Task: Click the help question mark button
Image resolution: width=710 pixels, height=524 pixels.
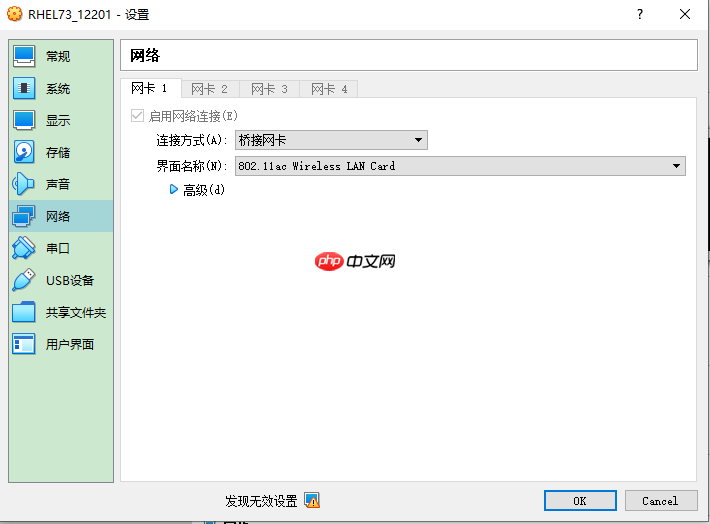Action: [640, 14]
